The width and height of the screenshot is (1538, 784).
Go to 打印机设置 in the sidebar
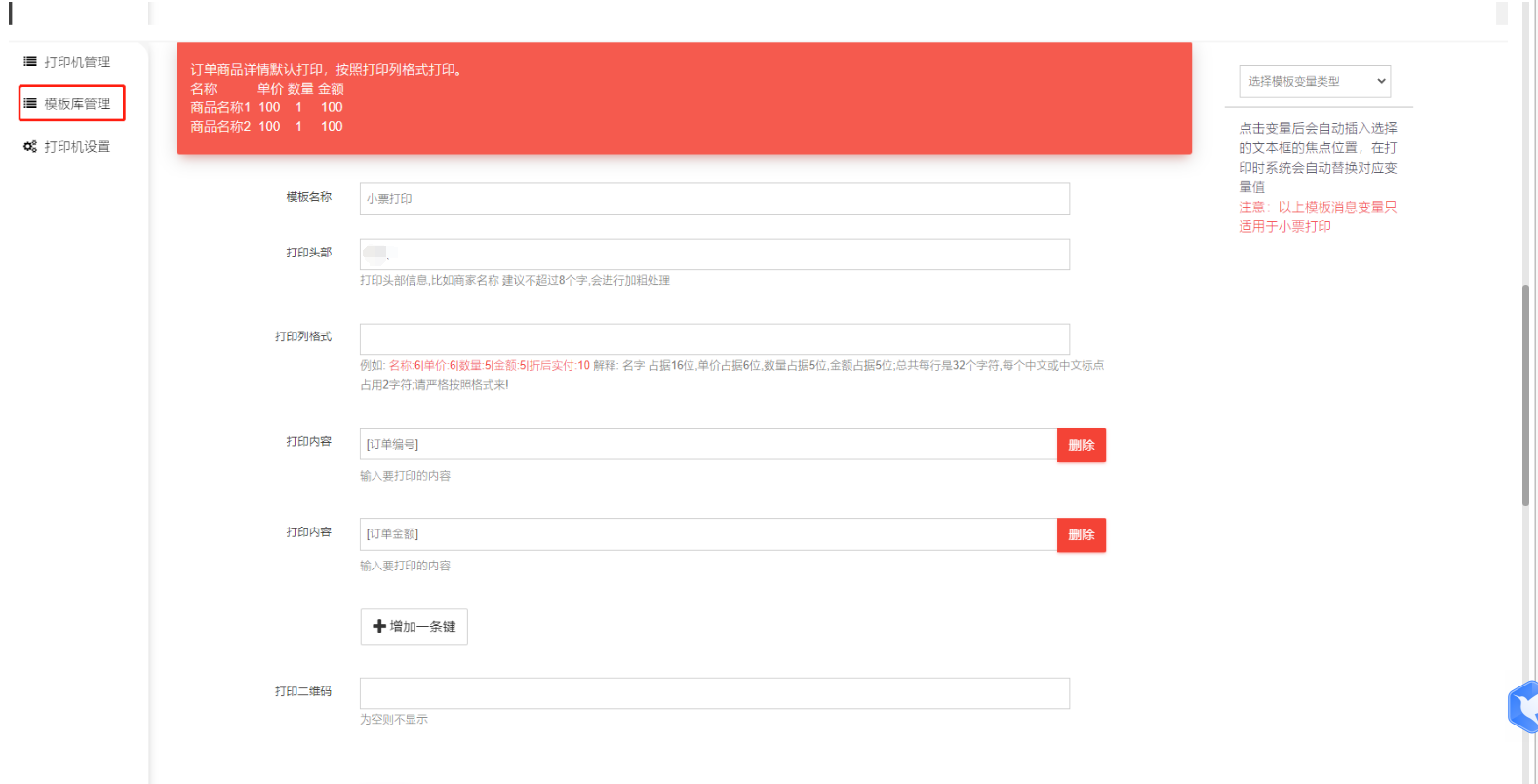point(76,147)
